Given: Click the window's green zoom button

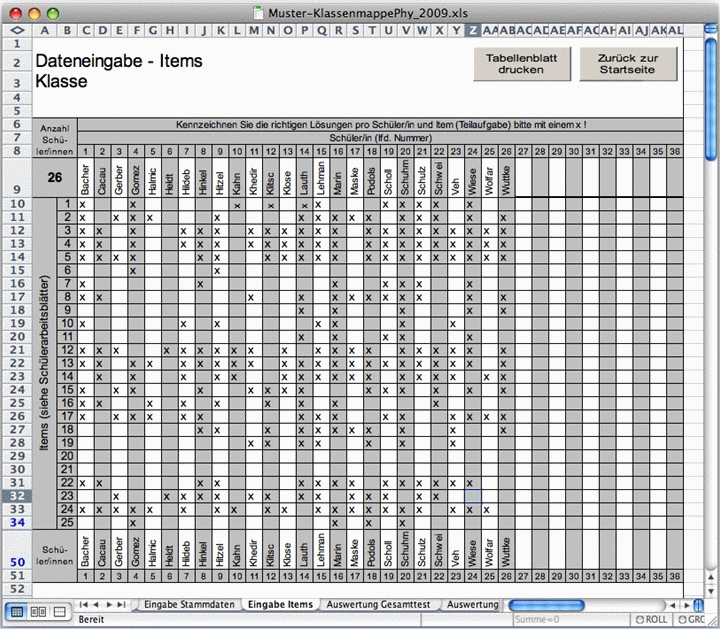Looking at the screenshot, I should (53, 14).
